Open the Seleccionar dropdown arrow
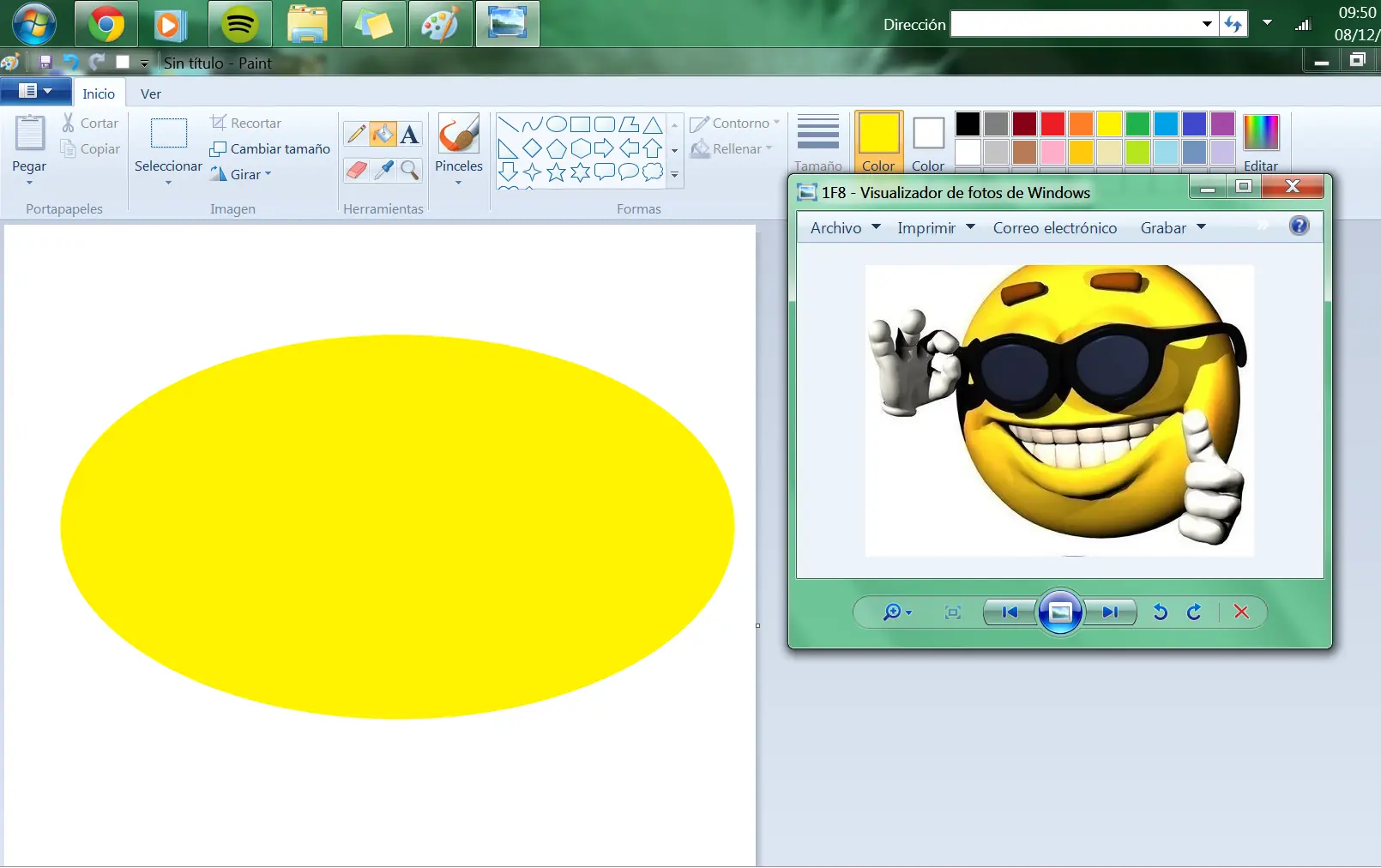This screenshot has width=1381, height=868. [x=168, y=183]
